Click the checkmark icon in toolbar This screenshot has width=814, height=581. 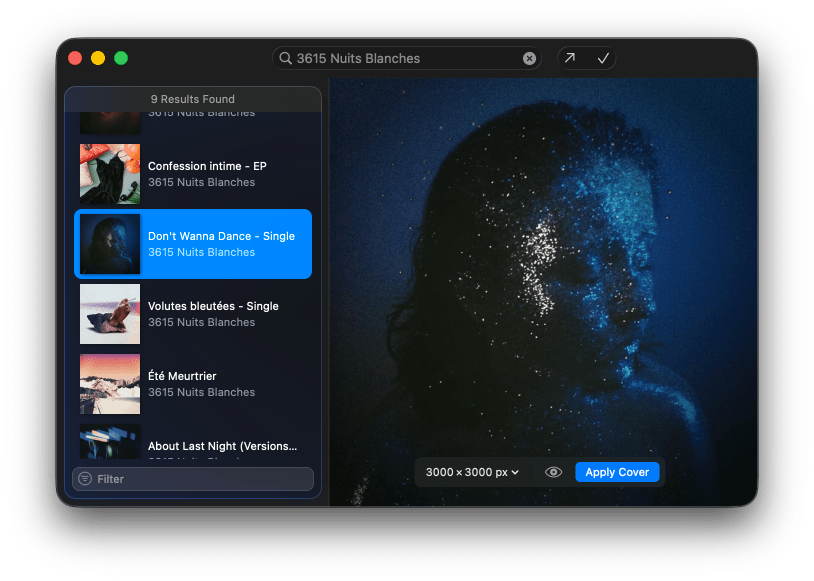[x=603, y=58]
